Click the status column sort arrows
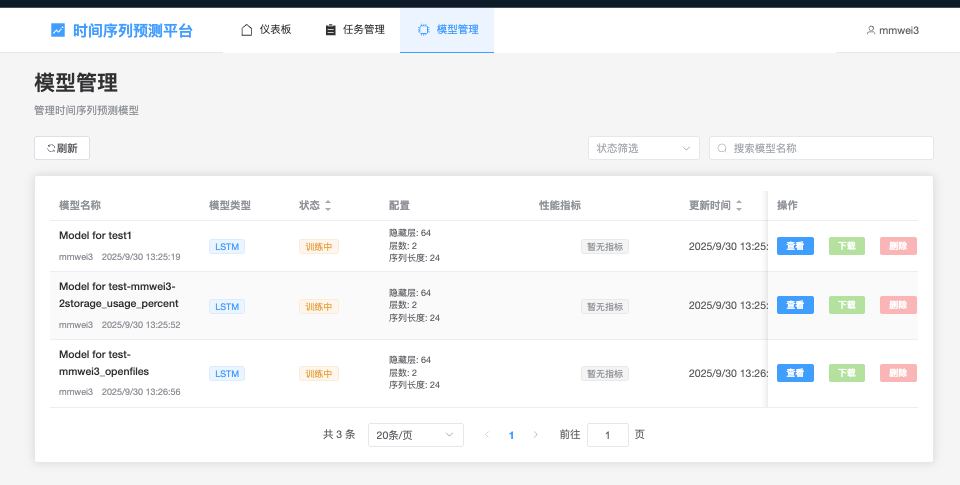960x485 pixels. coord(328,206)
